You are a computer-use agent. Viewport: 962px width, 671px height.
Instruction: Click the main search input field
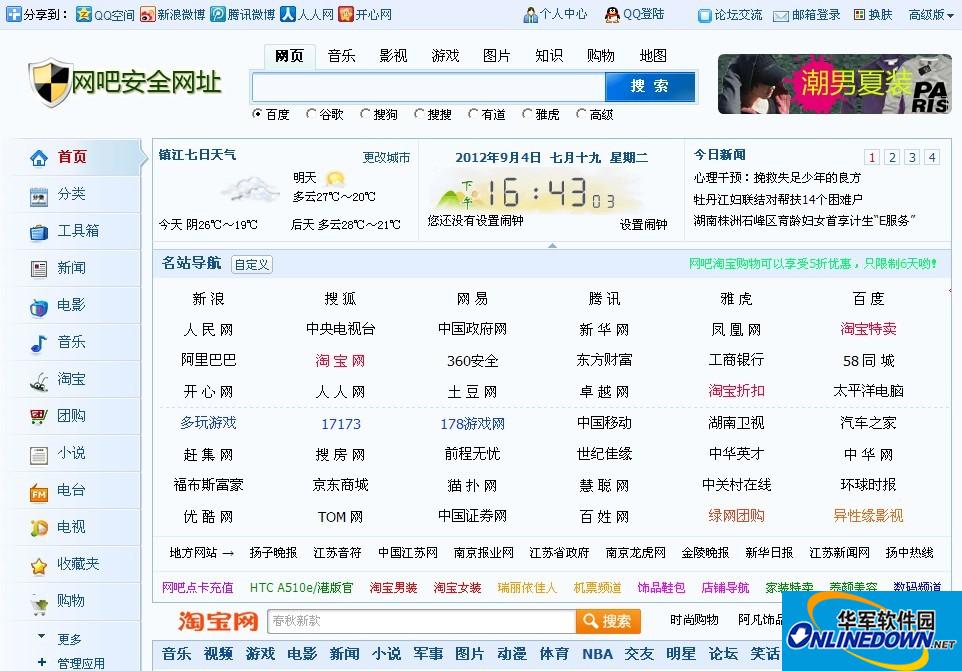[429, 86]
